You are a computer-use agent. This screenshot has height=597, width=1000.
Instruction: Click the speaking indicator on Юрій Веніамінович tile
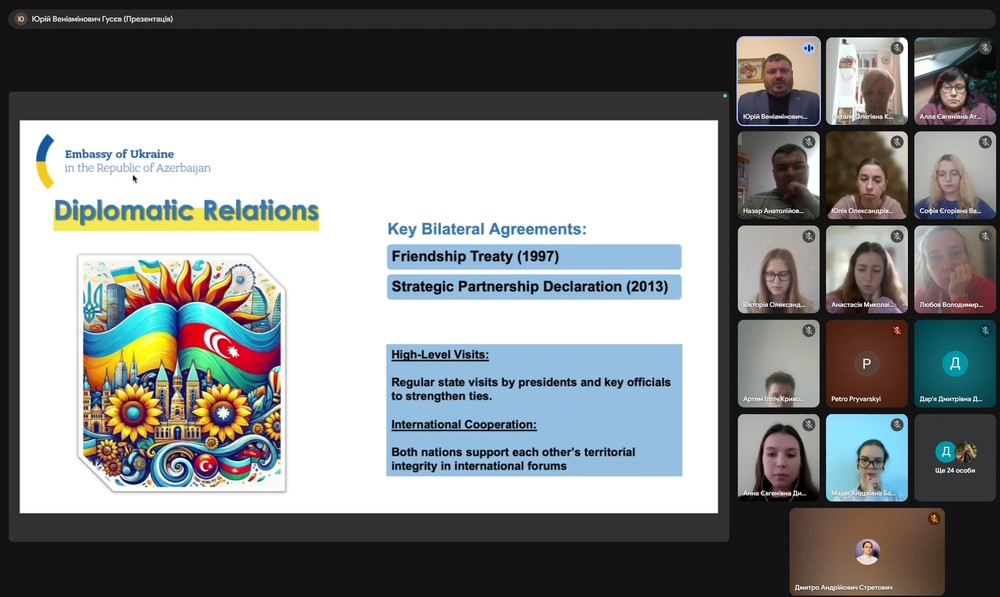pyautogui.click(x=808, y=48)
